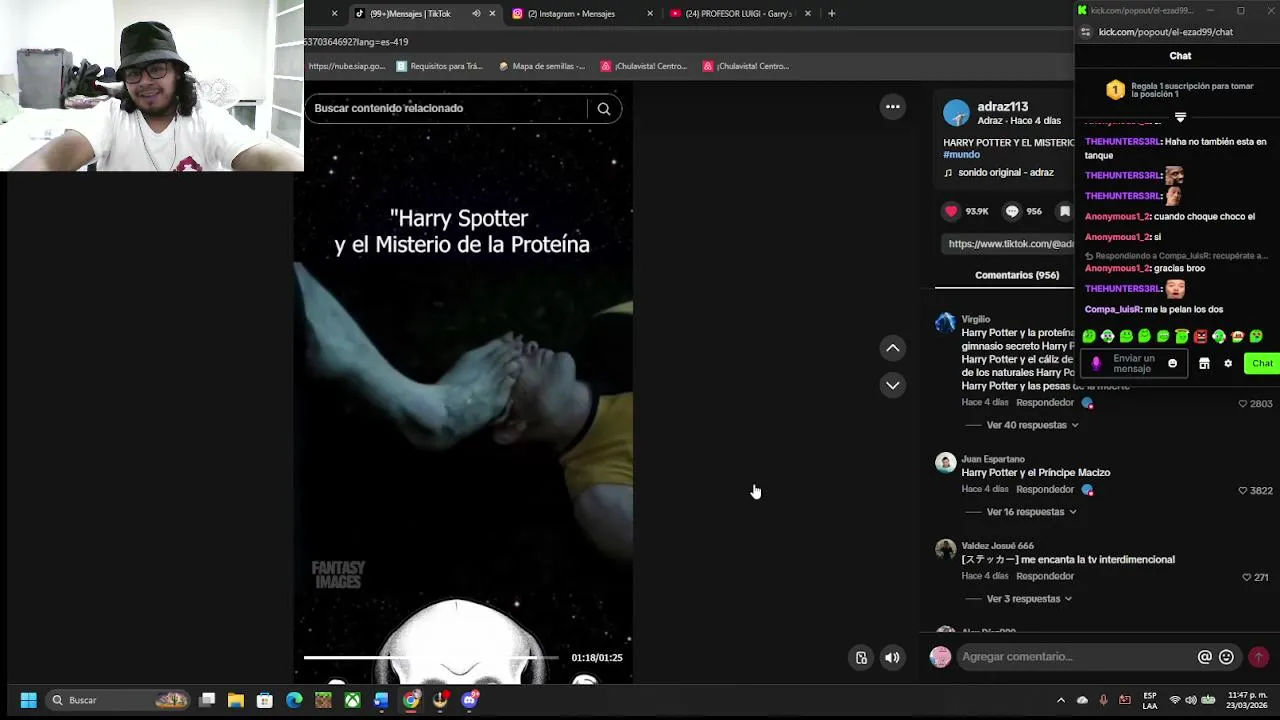This screenshot has width=1280, height=720.
Task: Open Discord from the taskbar
Action: tap(469, 700)
